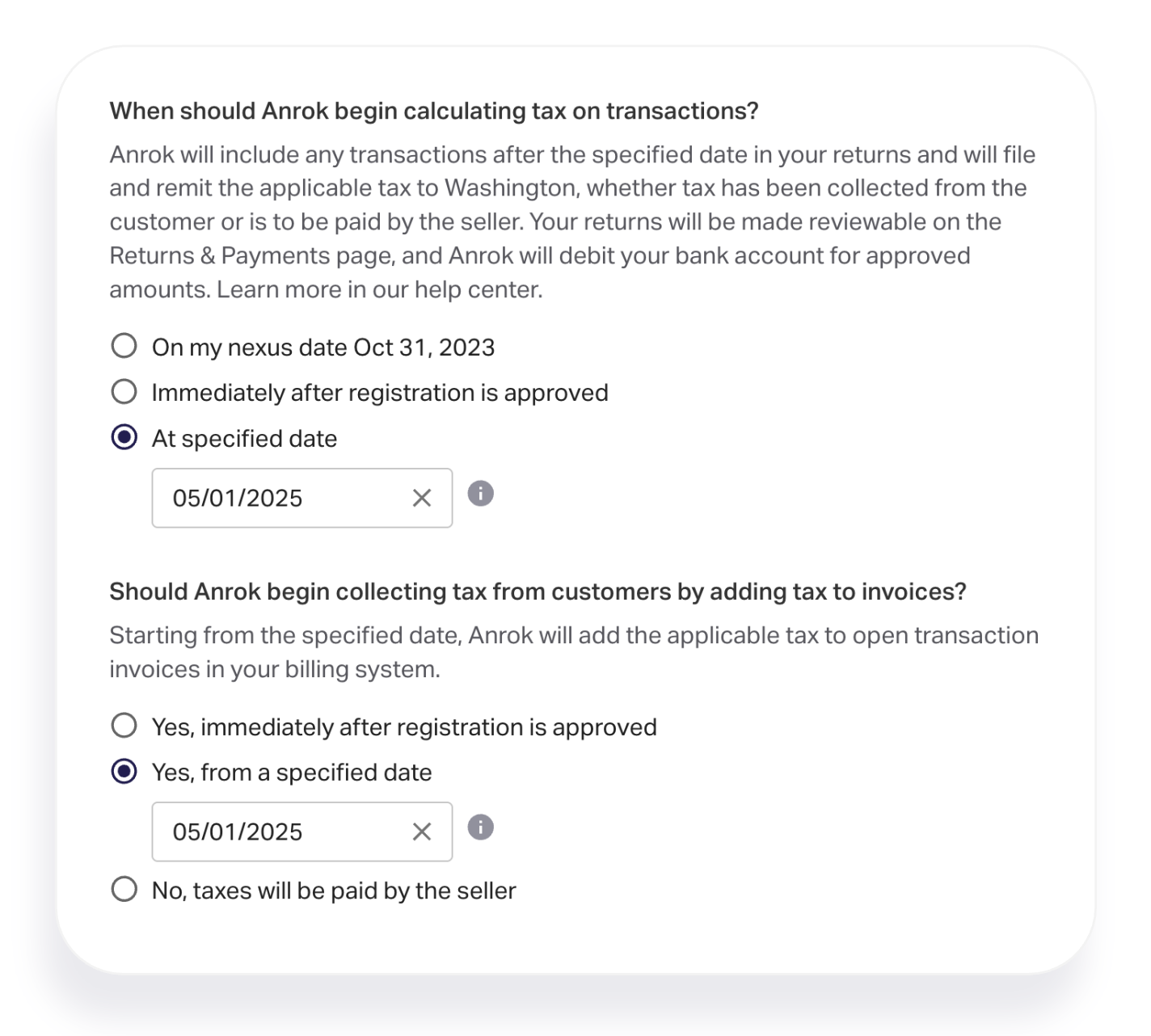This screenshot has width=1151, height=1036.
Task: Choose 'Immediately after registration is approved' radio button
Action: coord(124,392)
